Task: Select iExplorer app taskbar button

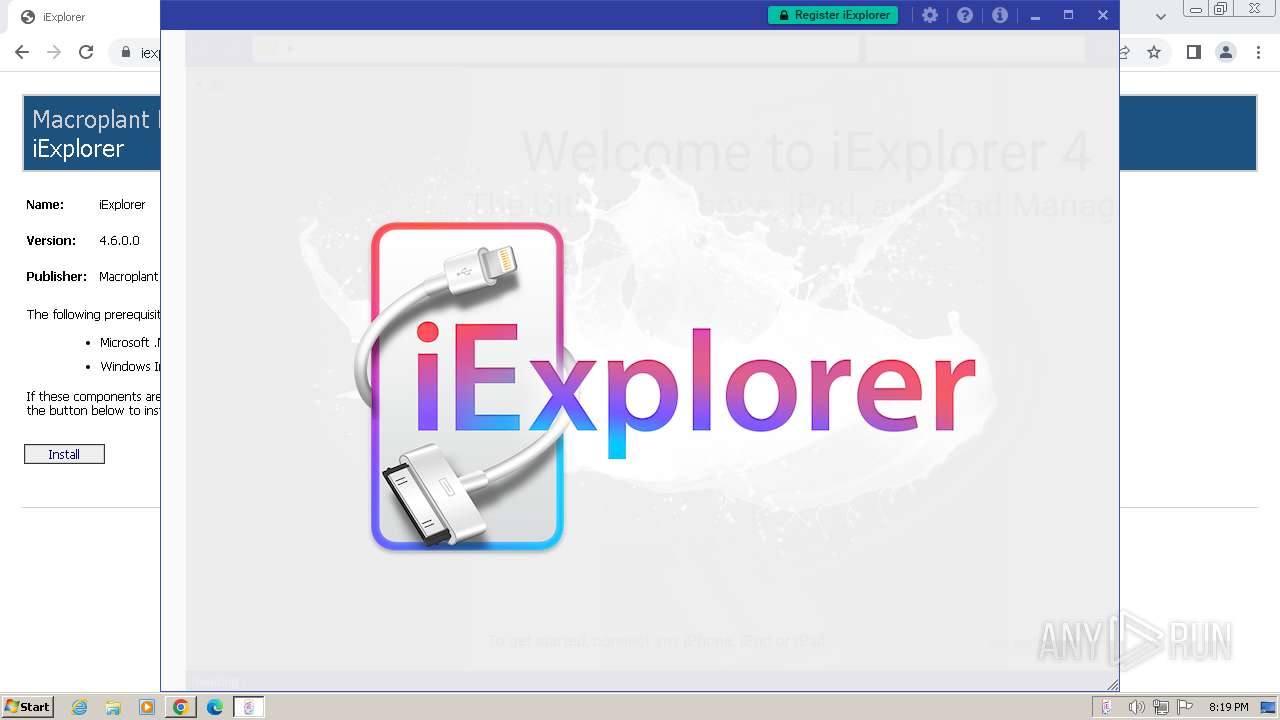Action: pos(249,707)
